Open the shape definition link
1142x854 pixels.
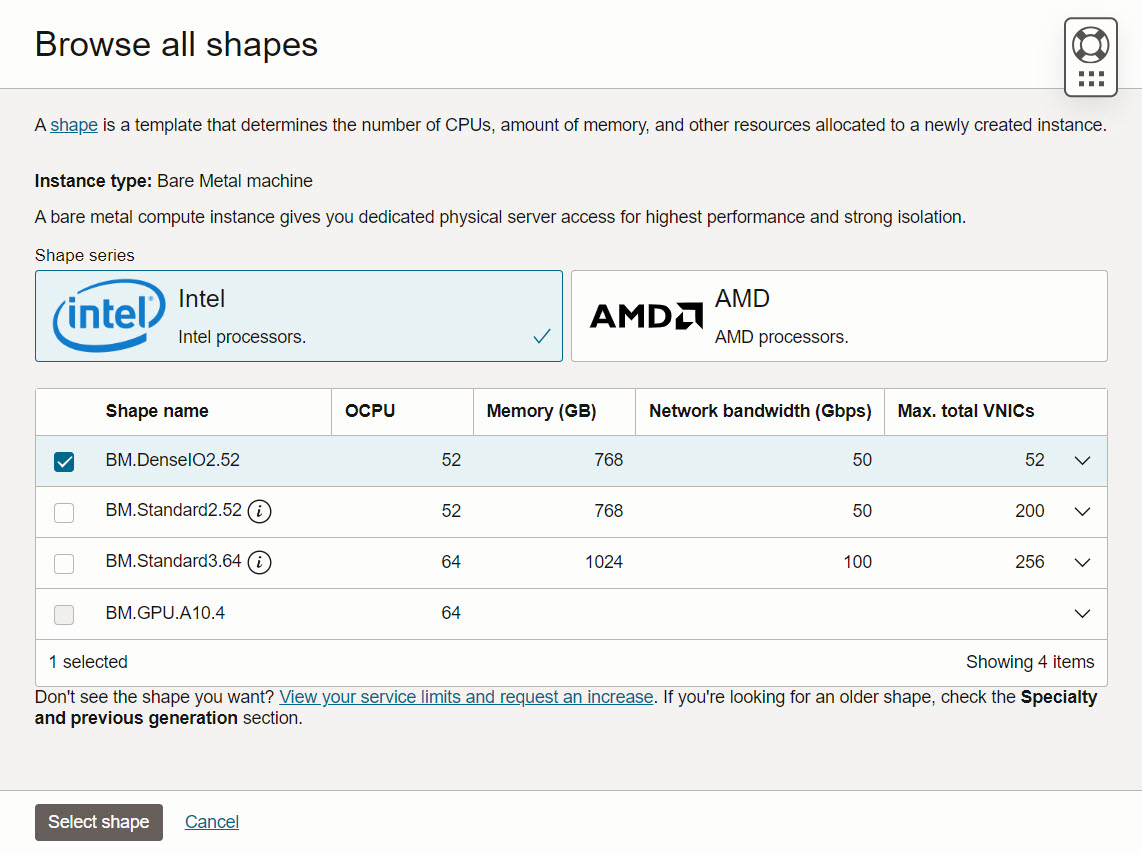74,125
